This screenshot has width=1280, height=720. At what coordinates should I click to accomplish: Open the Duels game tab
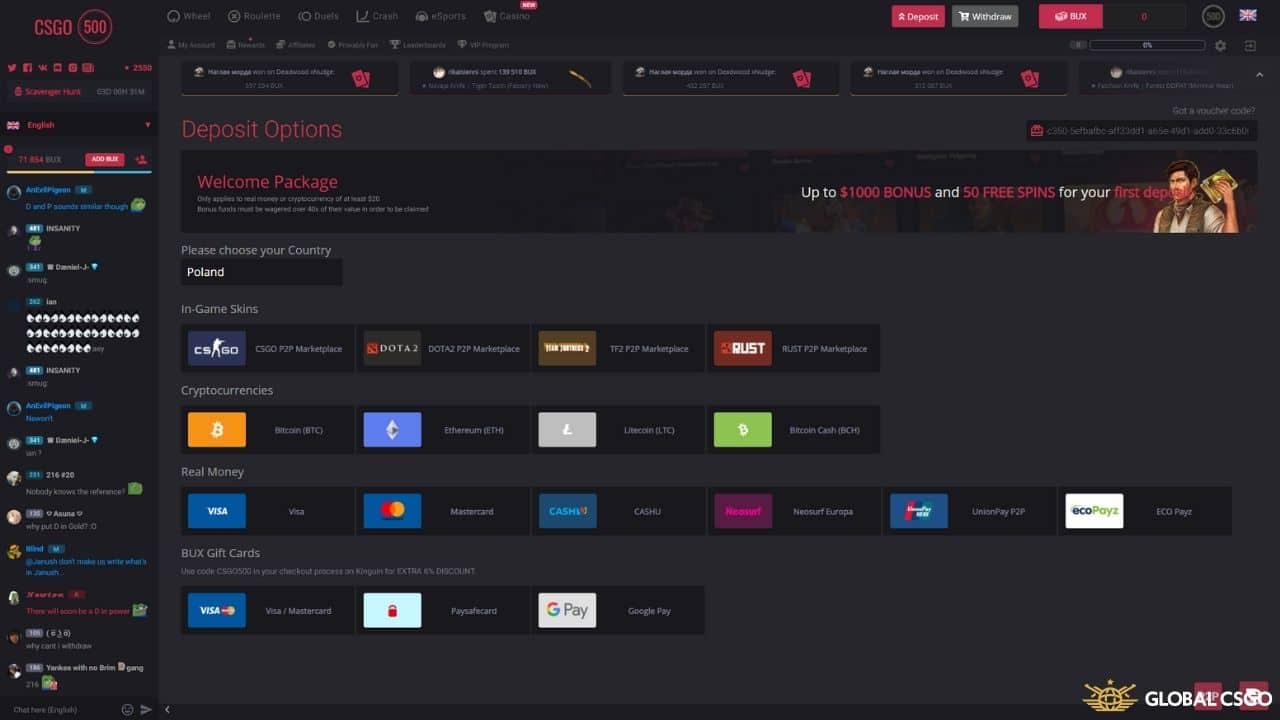319,16
